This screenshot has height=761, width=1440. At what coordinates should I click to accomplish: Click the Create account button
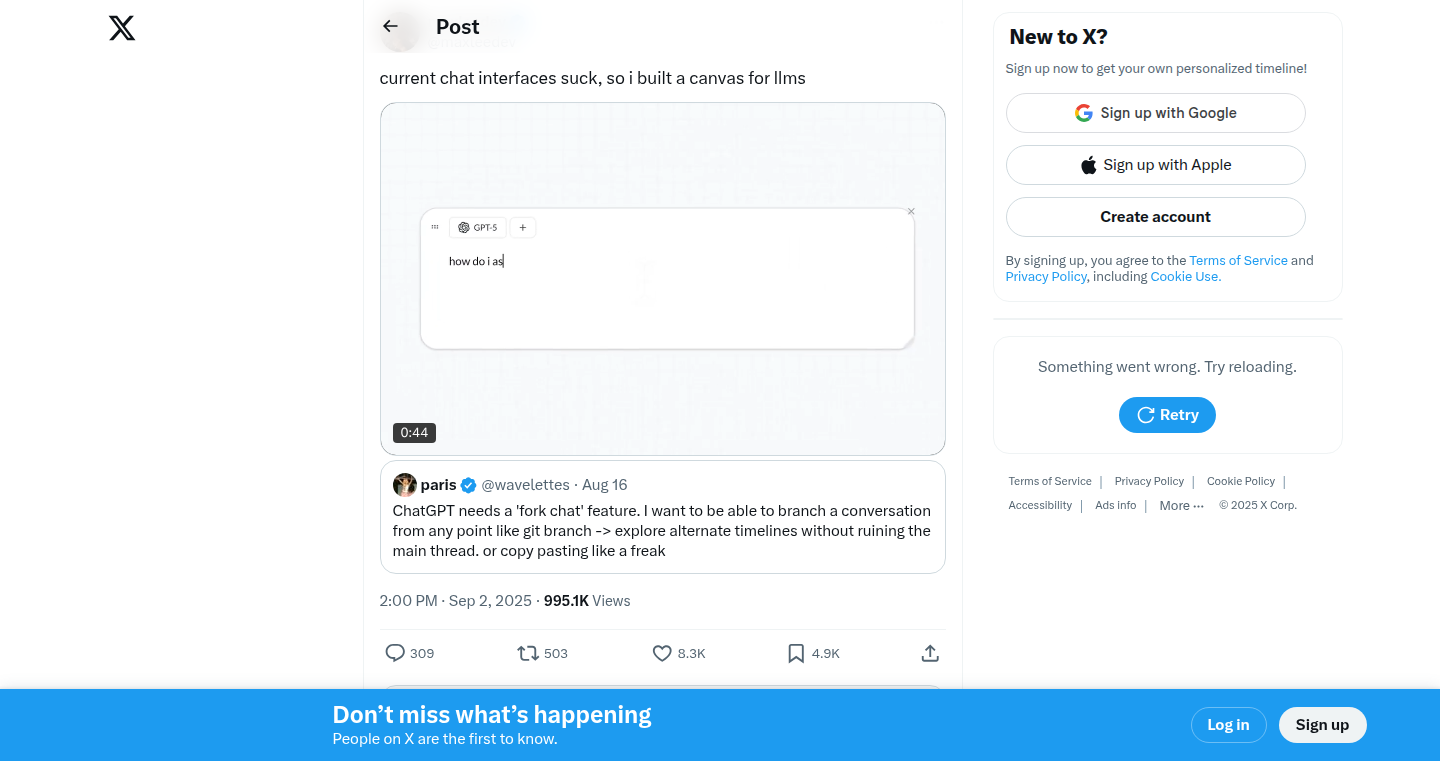point(1155,217)
